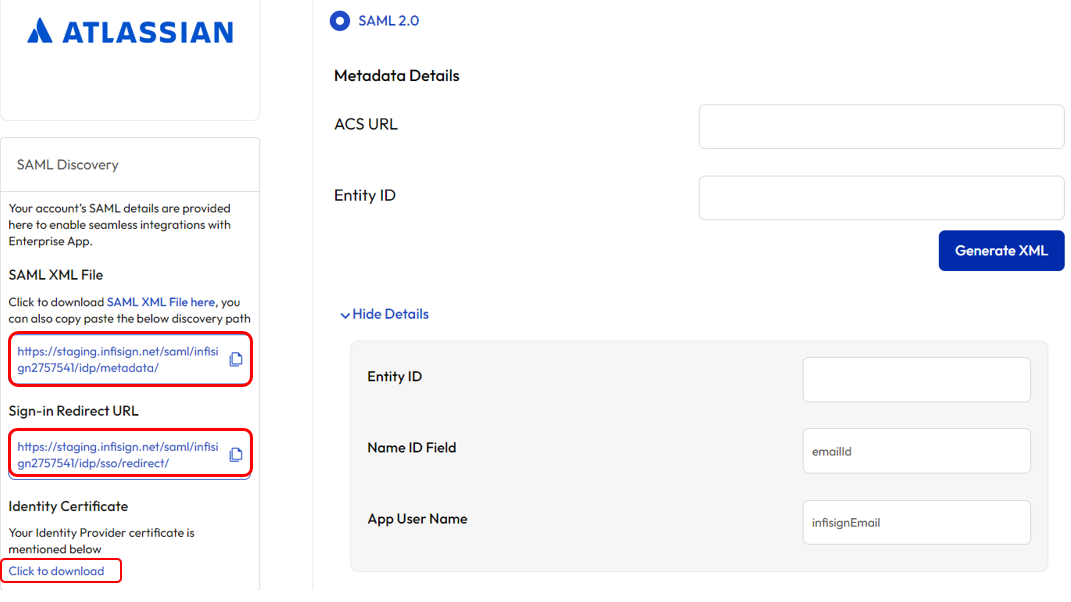Click the Atlassian logo
Screen dimensions: 1071x602
point(129,31)
